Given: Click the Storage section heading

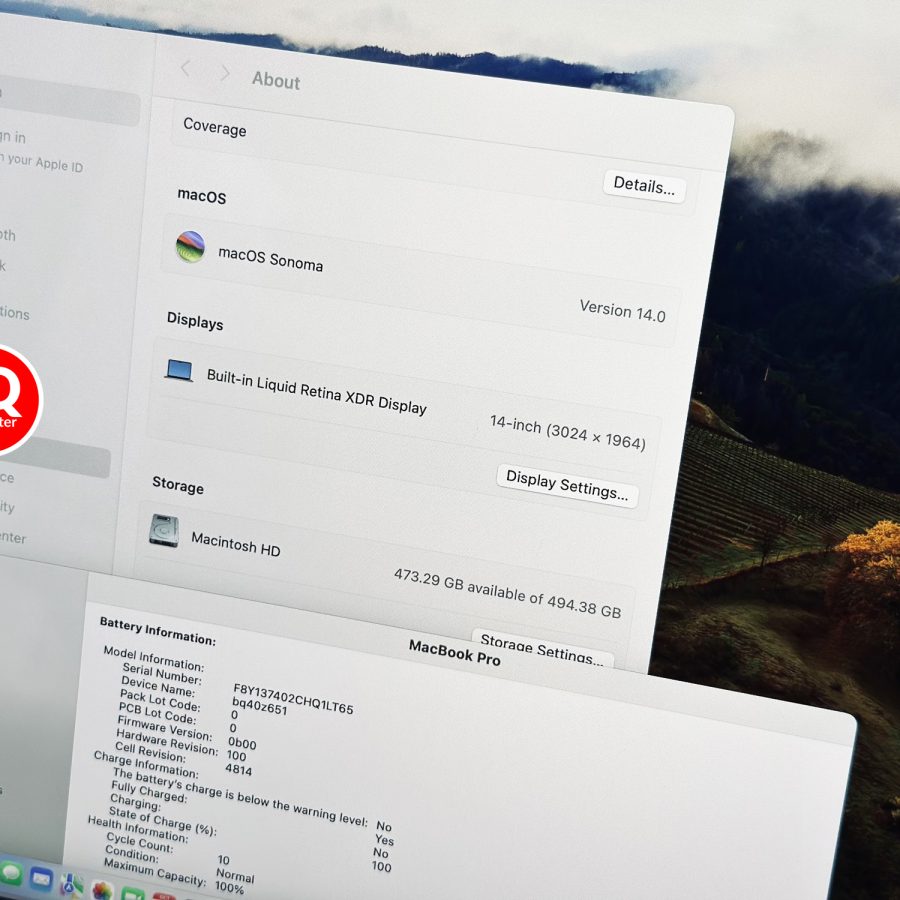Looking at the screenshot, I should pyautogui.click(x=178, y=485).
